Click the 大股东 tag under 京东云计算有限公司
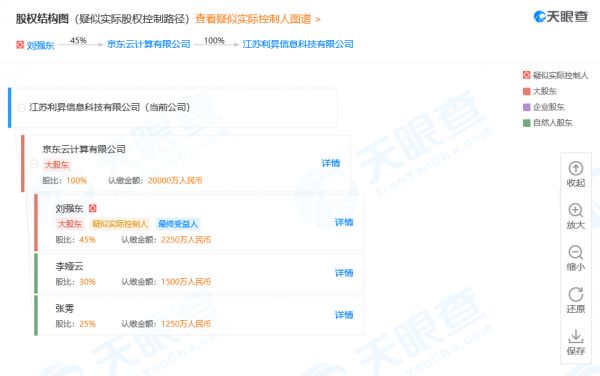The image size is (600, 376). [57, 165]
